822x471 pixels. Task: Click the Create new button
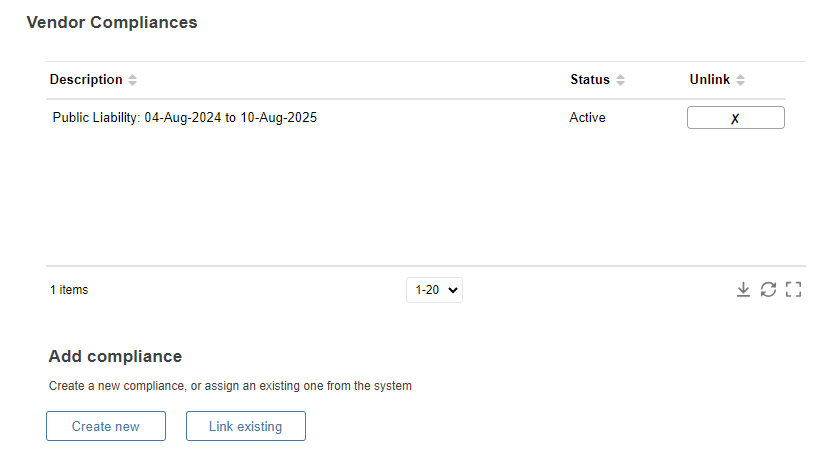click(106, 426)
